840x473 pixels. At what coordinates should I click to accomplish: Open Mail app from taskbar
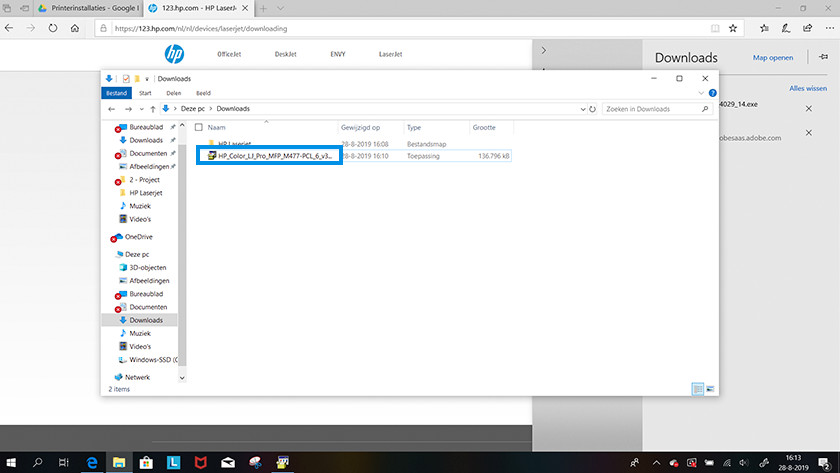[x=228, y=462]
